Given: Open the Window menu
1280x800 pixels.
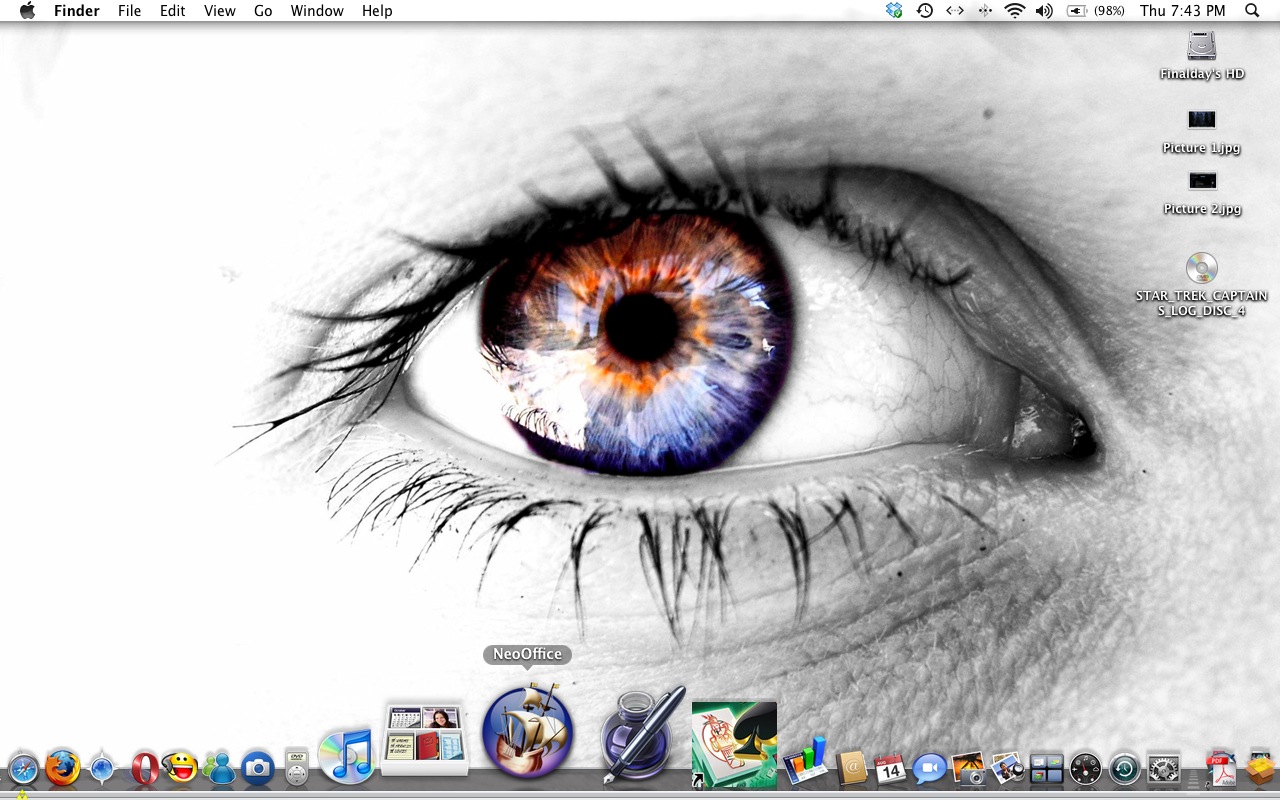Looking at the screenshot, I should pos(317,11).
